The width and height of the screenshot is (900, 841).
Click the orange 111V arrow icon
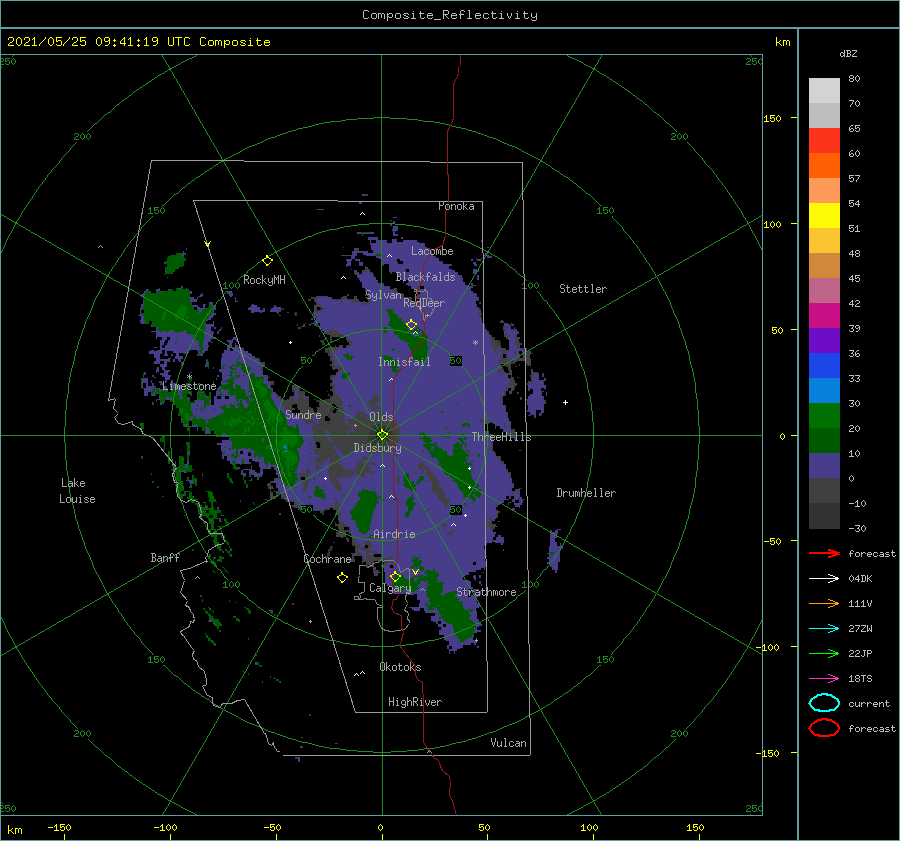(x=824, y=603)
